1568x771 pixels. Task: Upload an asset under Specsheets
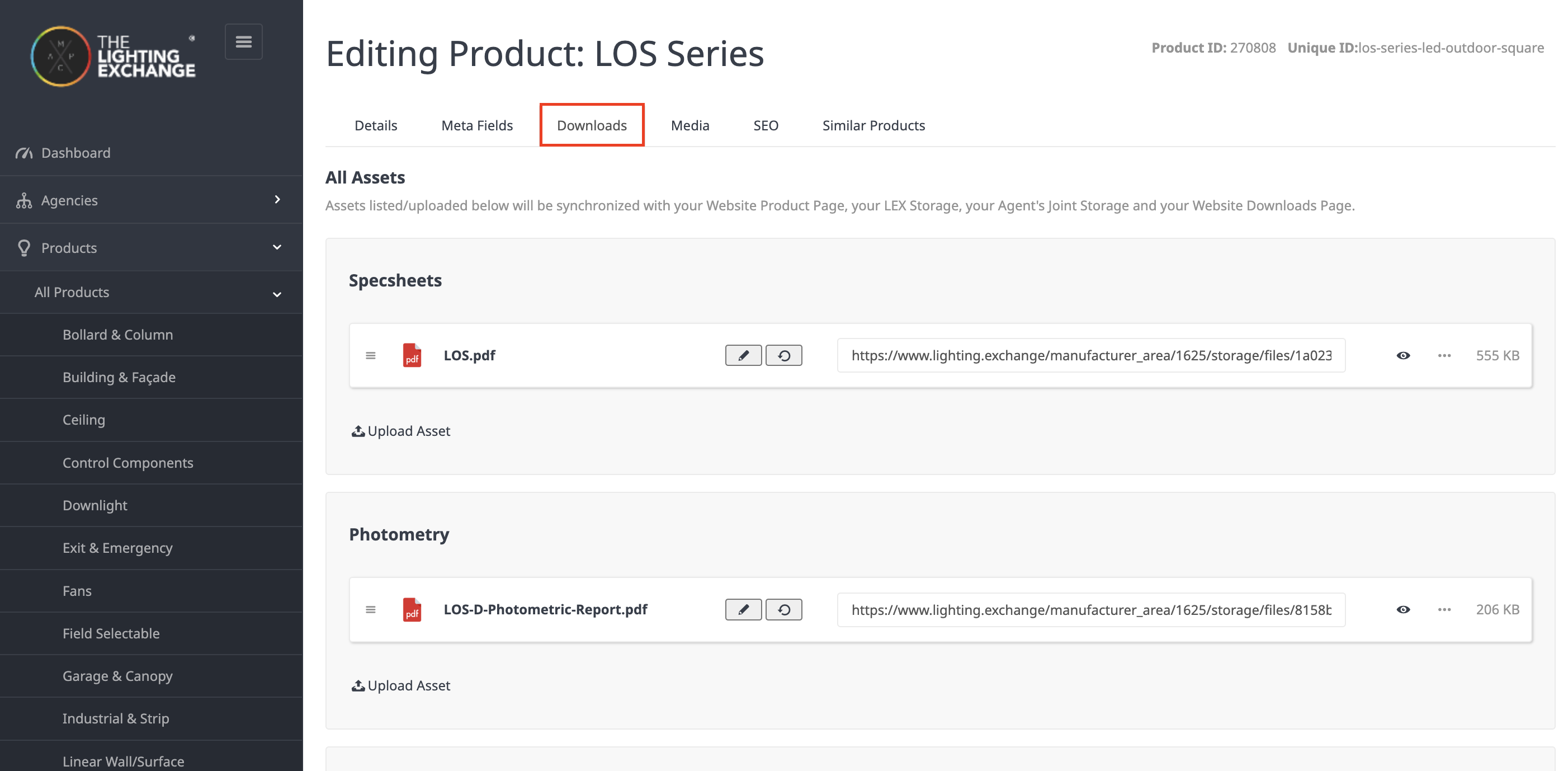(x=401, y=431)
